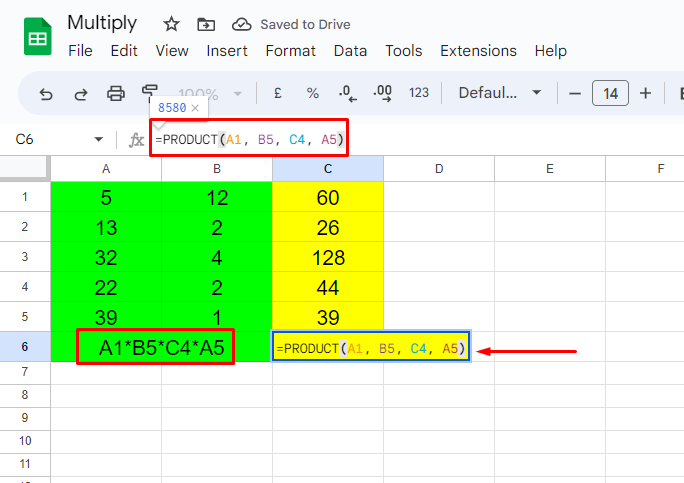Select cell C1 with value 60
This screenshot has width=684, height=483.
point(328,197)
